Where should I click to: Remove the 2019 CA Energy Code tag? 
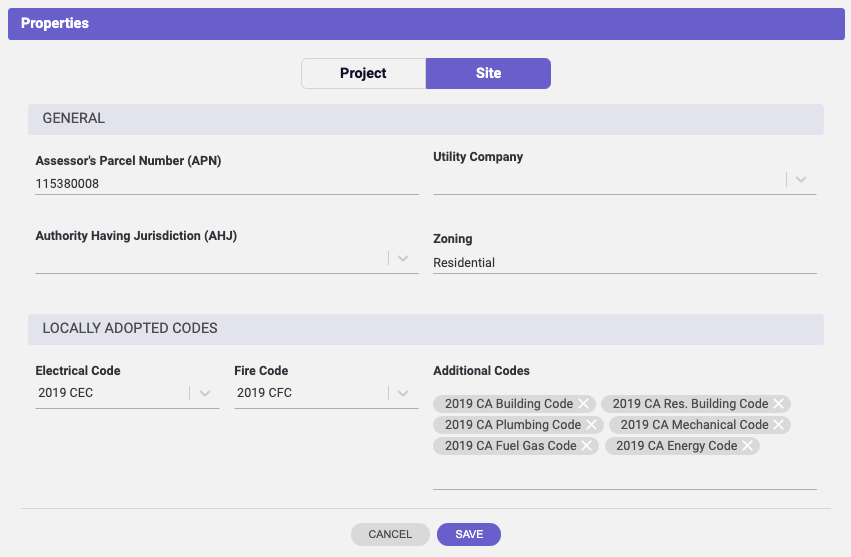click(x=747, y=446)
